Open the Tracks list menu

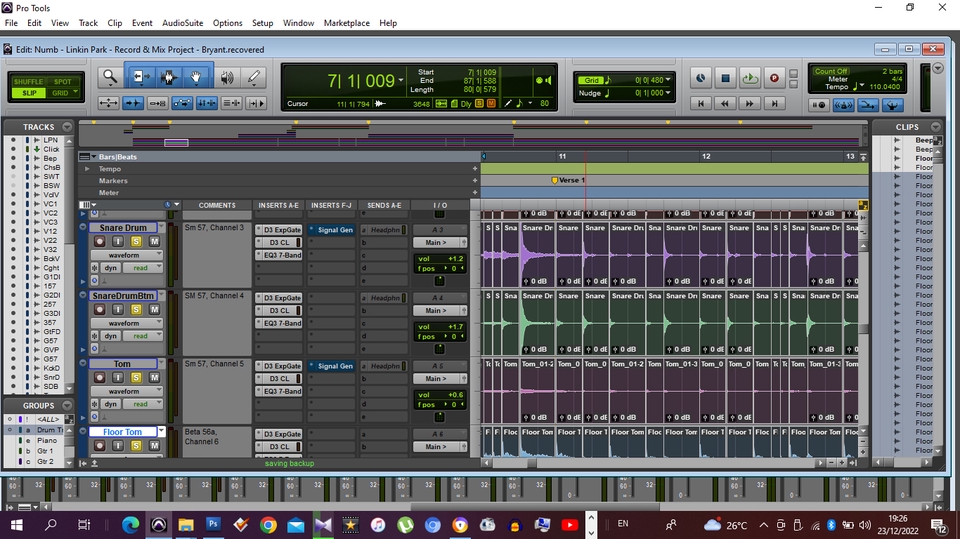(67, 127)
